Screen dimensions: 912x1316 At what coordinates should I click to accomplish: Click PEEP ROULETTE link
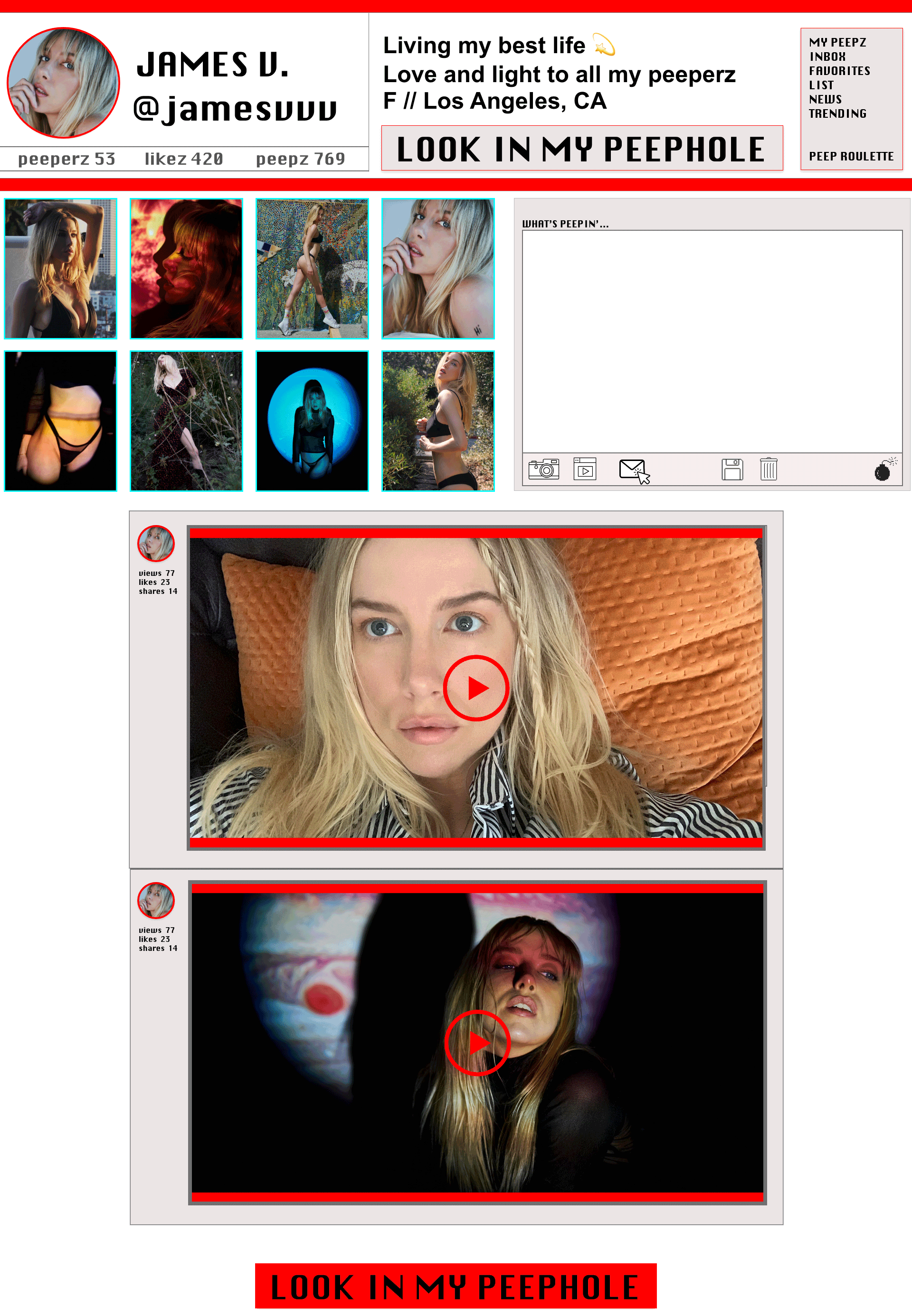click(x=851, y=157)
